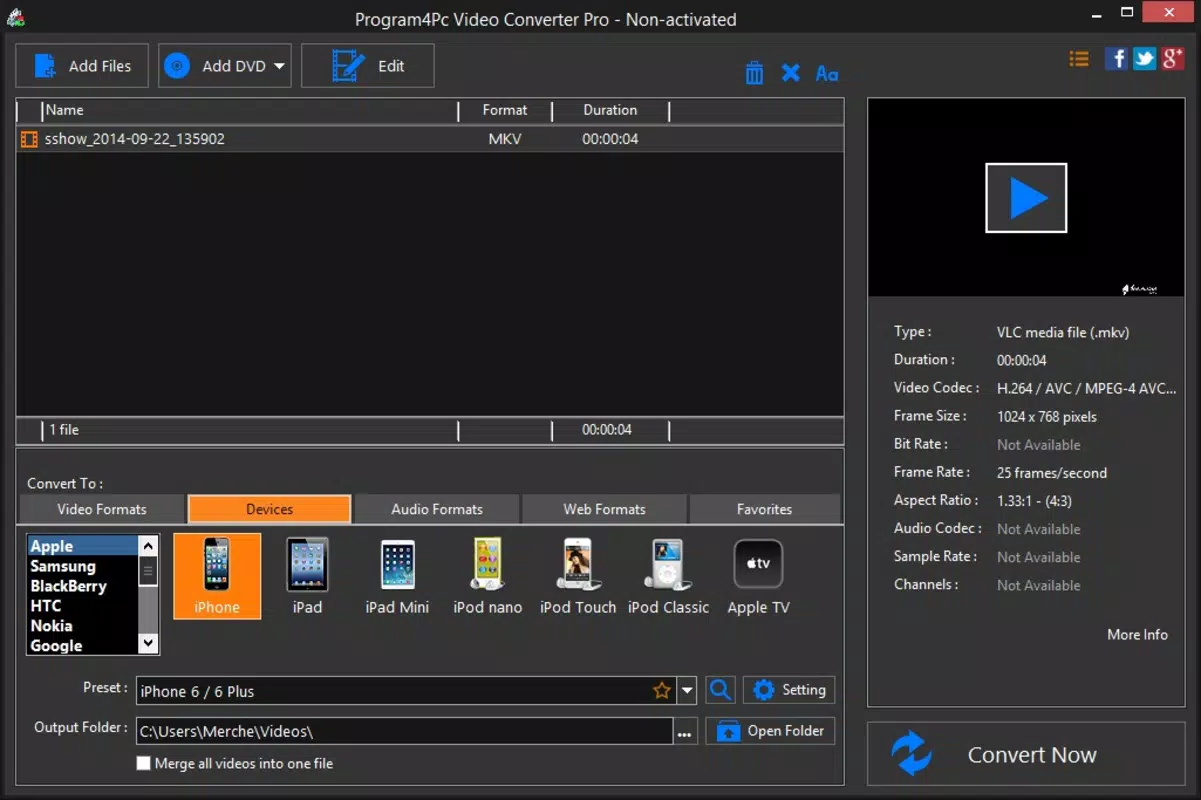The image size is (1201, 800).
Task: Select the sshow_2014-09-22_135902 file row
Action: (430, 139)
